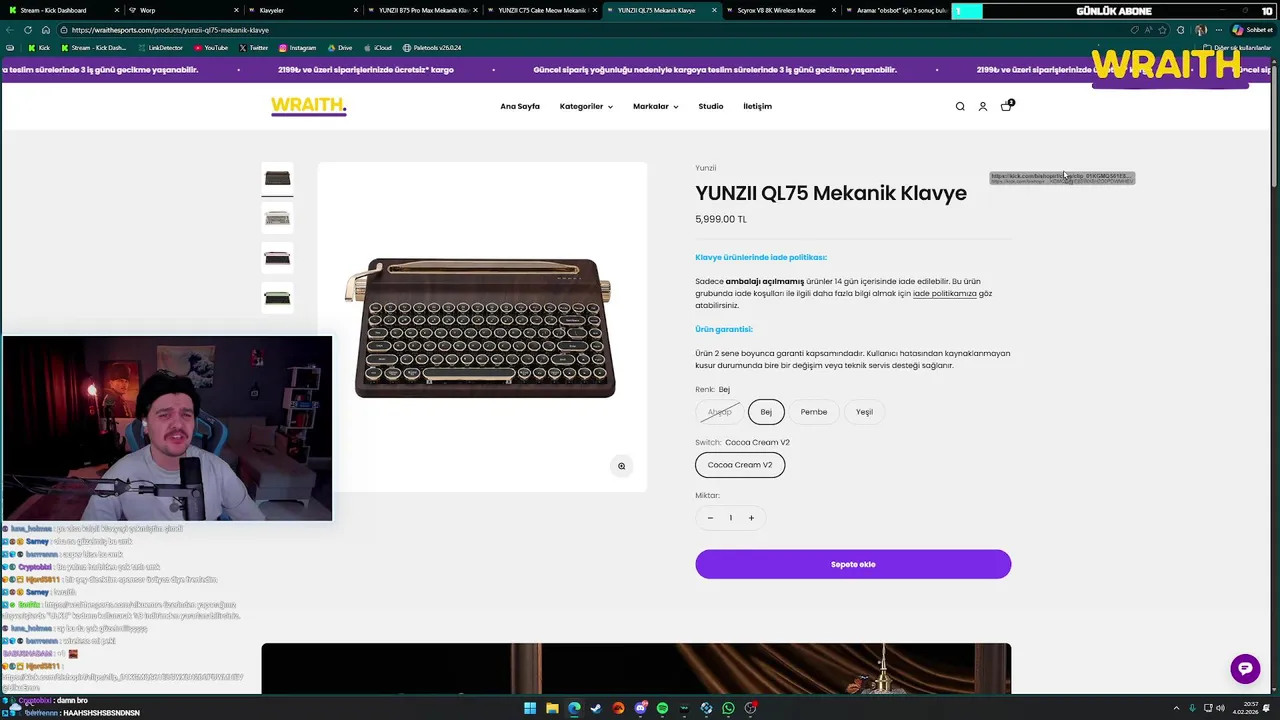Click the 5,999.00 TL price text
This screenshot has height=720, width=1280.
click(721, 219)
